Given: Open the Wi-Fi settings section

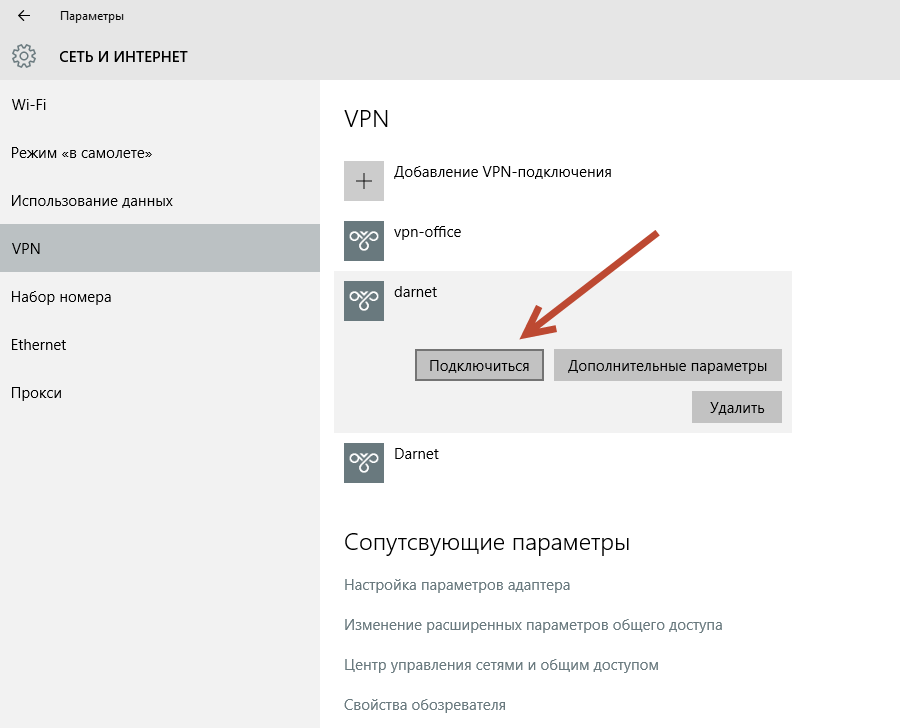Looking at the screenshot, I should coord(29,105).
